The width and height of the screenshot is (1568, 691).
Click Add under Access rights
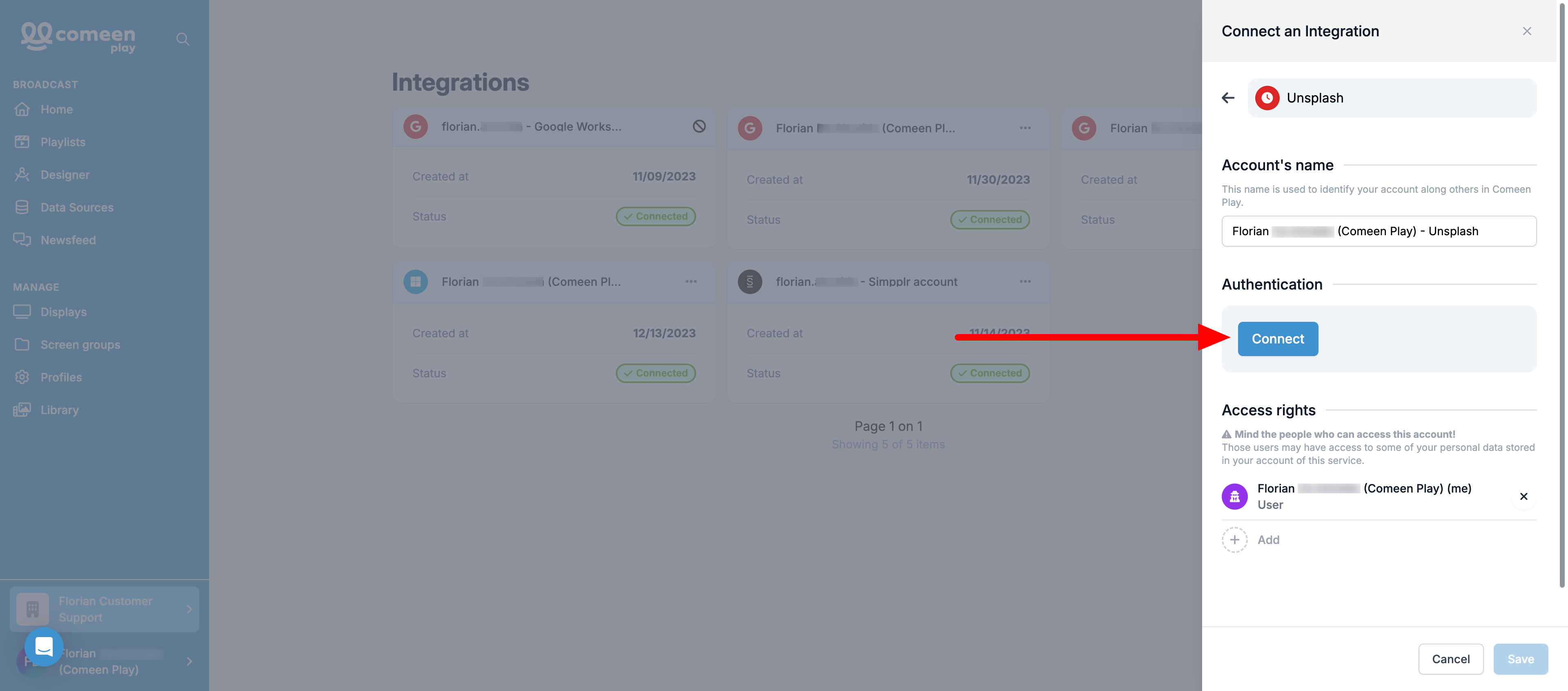pos(1269,540)
